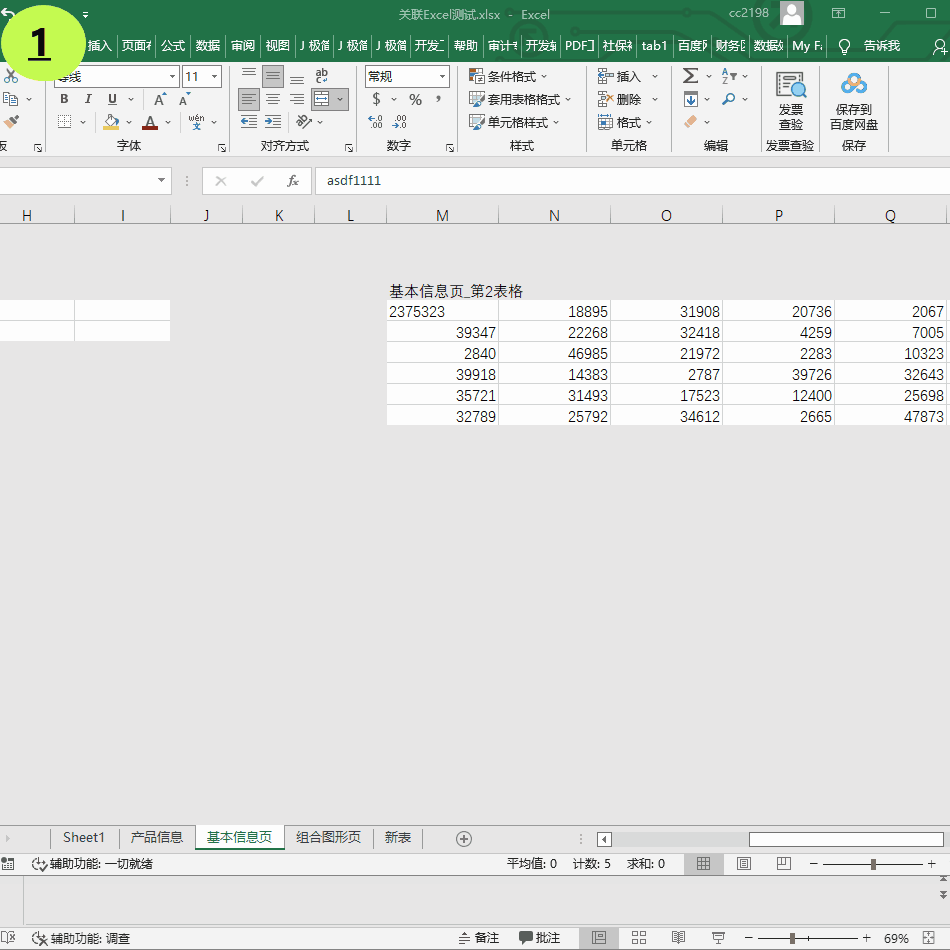The image size is (950, 950).
Task: Click the 批注 comments button
Action: (x=539, y=938)
